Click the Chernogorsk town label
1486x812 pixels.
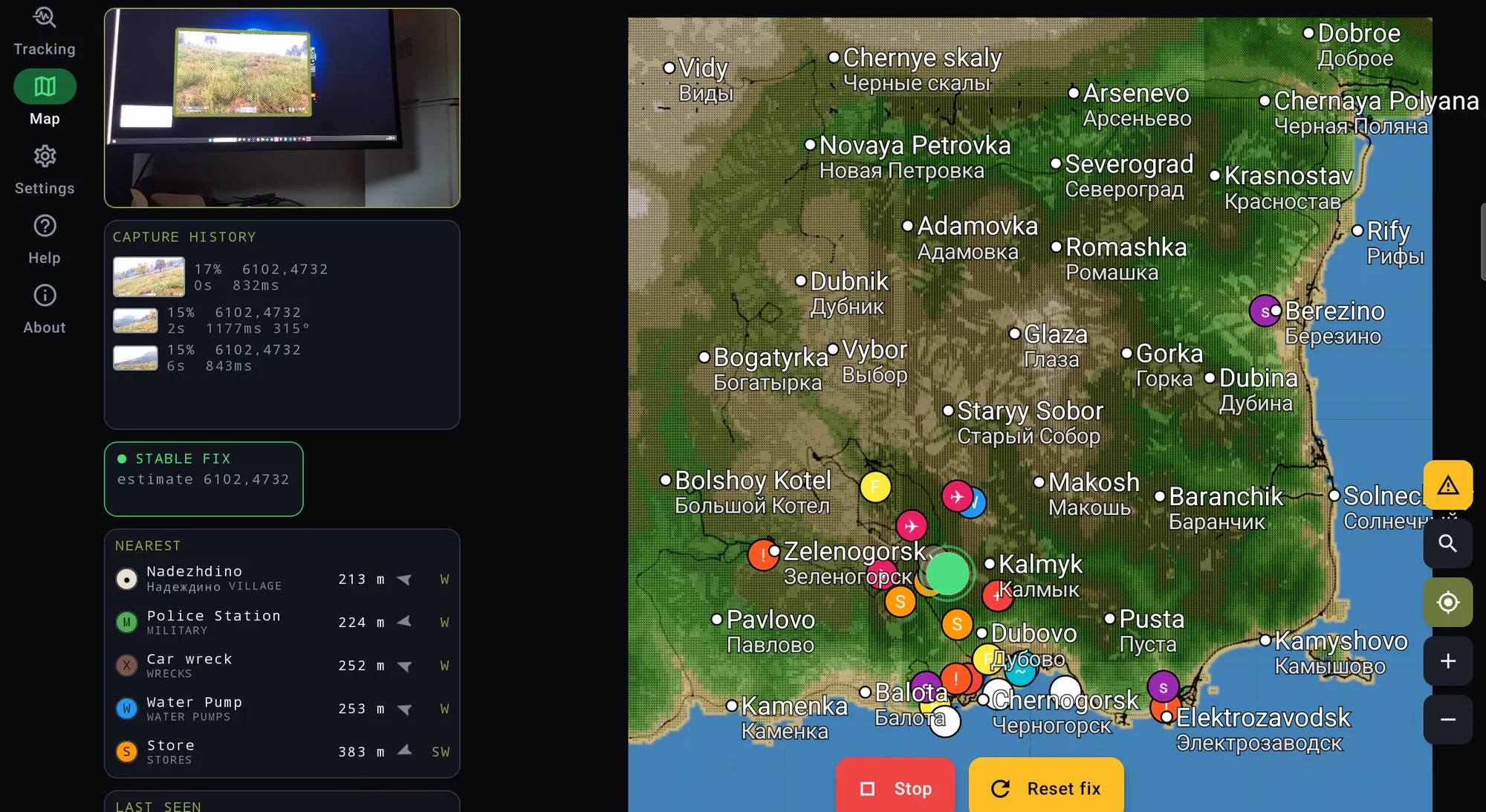1065,700
